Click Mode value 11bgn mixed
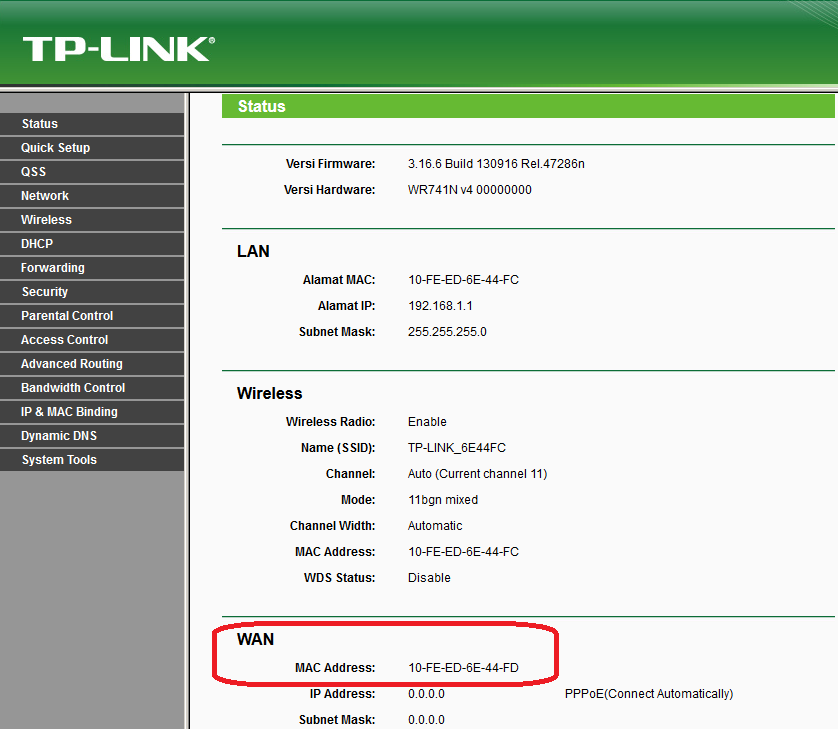This screenshot has width=838, height=729. pos(443,500)
